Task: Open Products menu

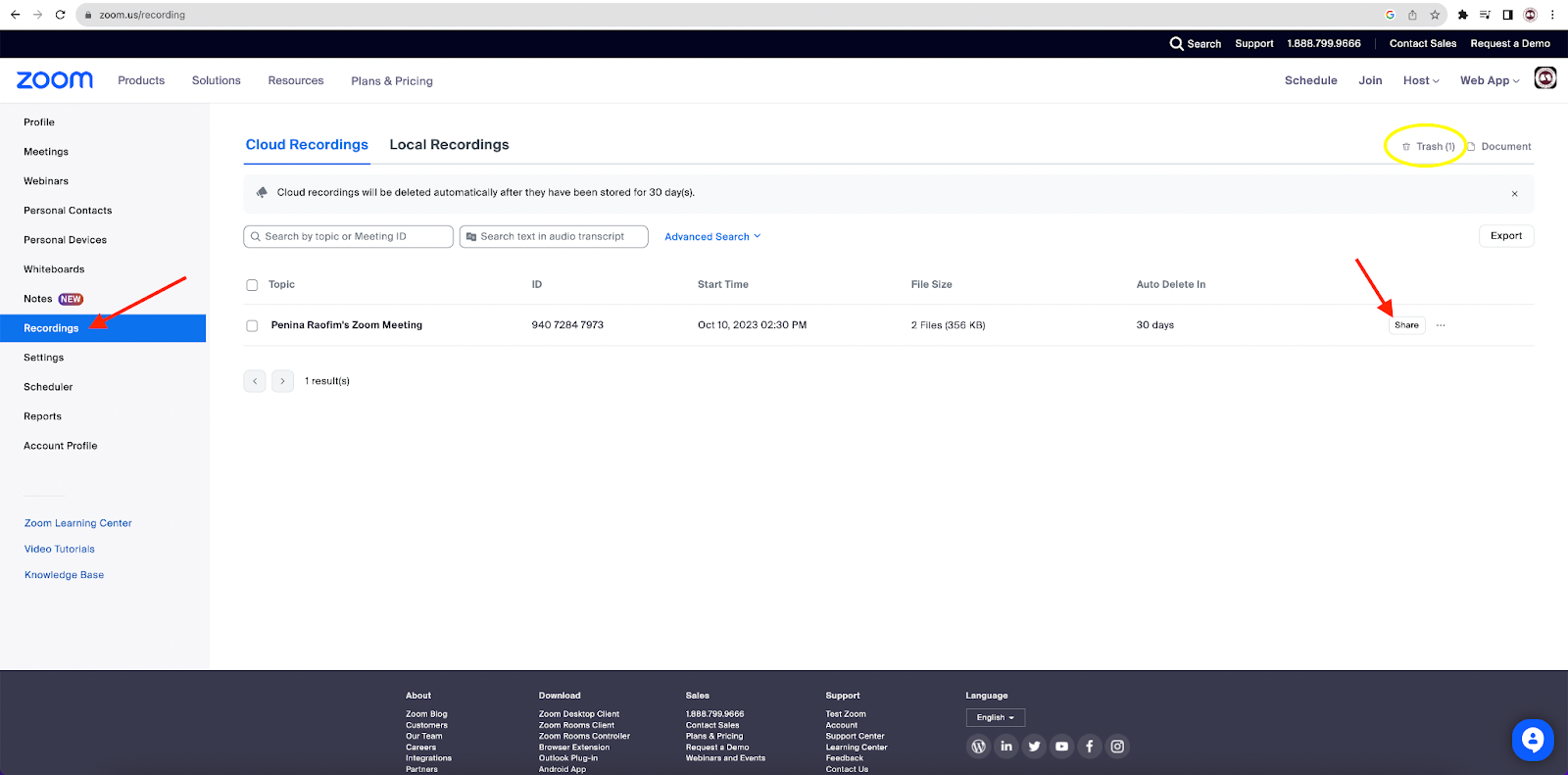Action: (141, 80)
